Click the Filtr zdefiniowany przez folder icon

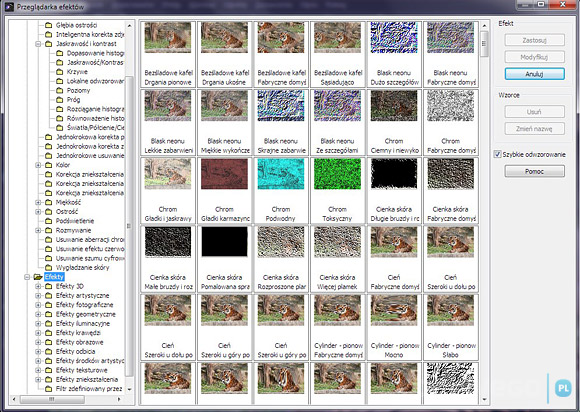click(48, 389)
